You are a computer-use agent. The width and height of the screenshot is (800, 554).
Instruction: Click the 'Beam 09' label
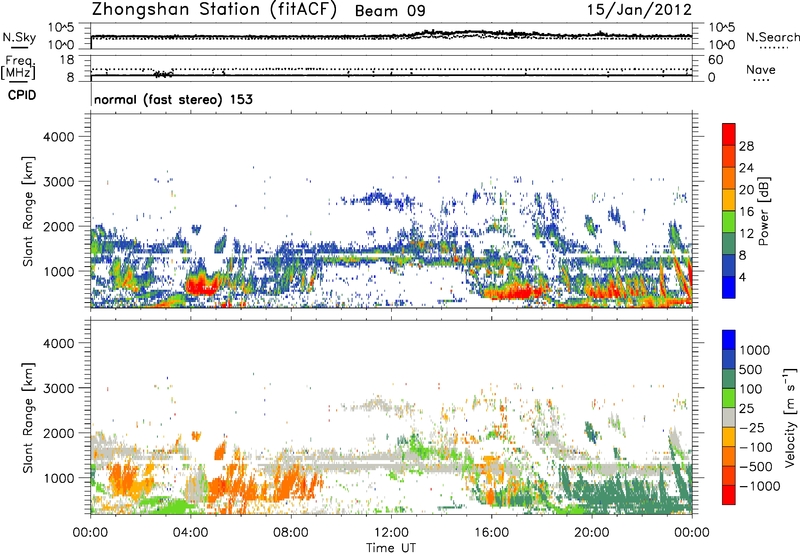(x=390, y=11)
